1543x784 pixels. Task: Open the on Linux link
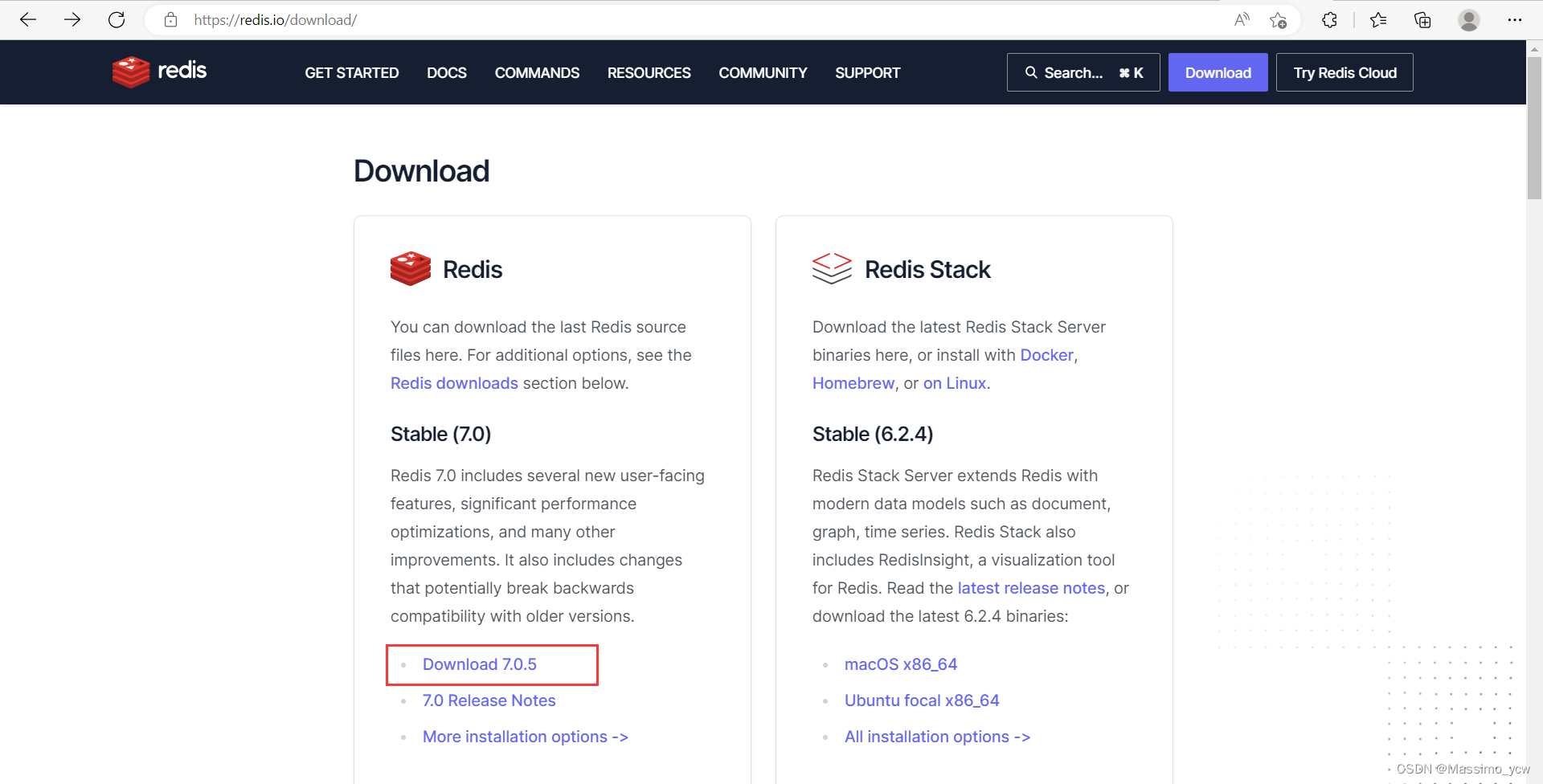[x=954, y=383]
